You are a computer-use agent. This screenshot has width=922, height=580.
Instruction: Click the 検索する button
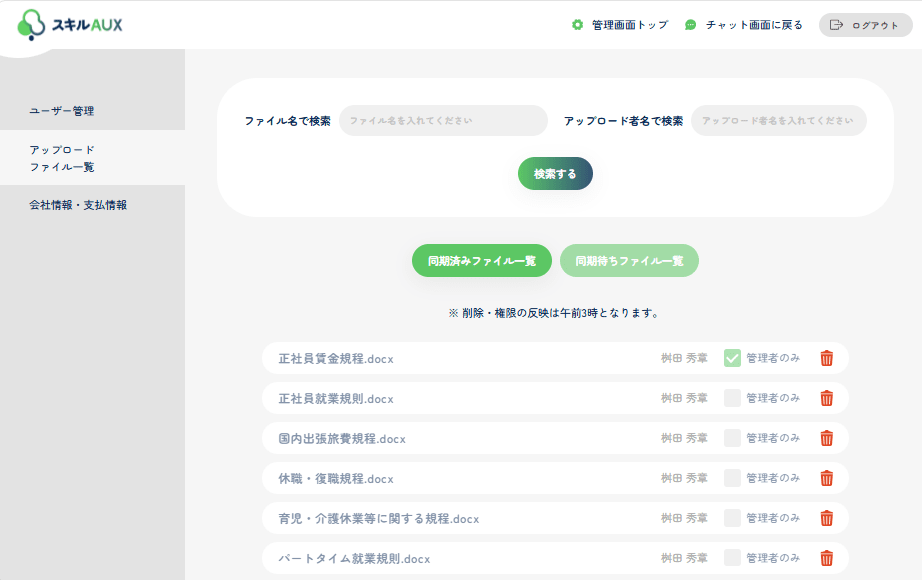click(x=555, y=174)
